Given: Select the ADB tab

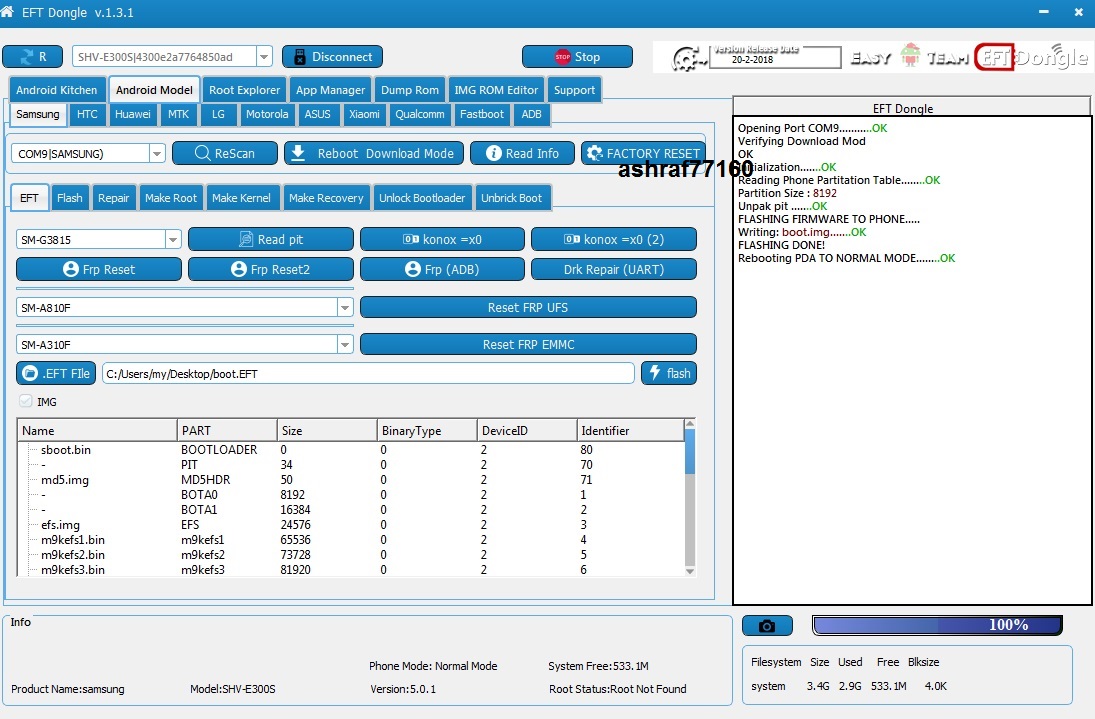Looking at the screenshot, I should click(531, 114).
